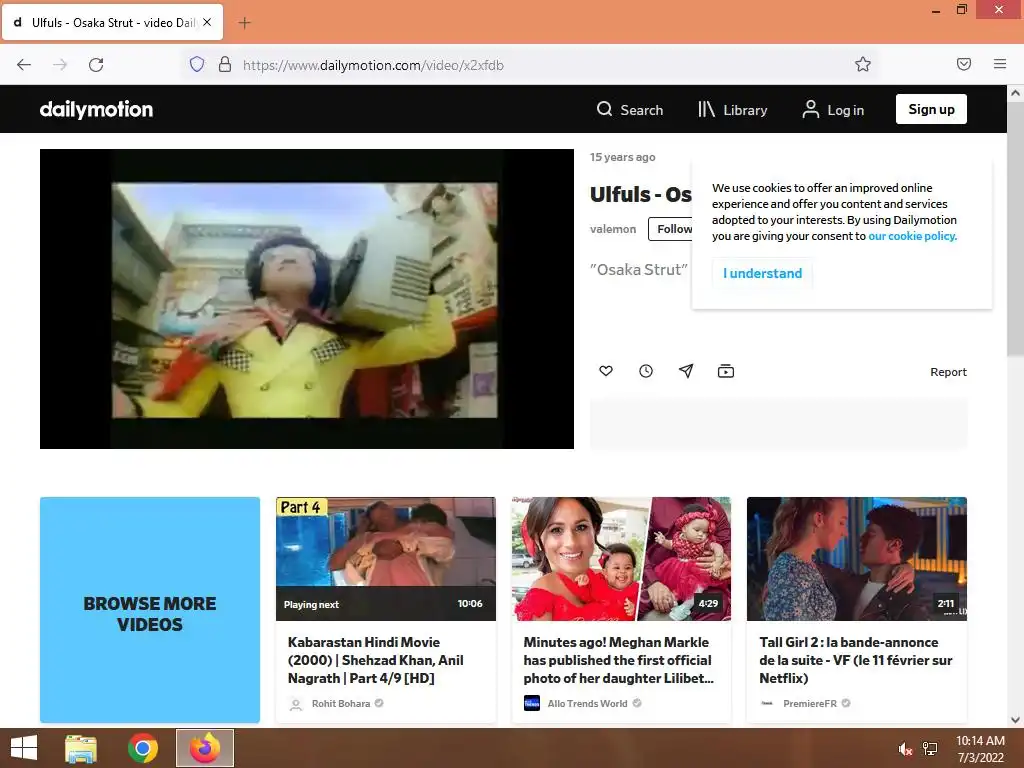Click the muted volume tray icon
The width and height of the screenshot is (1024, 768).
coord(905,749)
